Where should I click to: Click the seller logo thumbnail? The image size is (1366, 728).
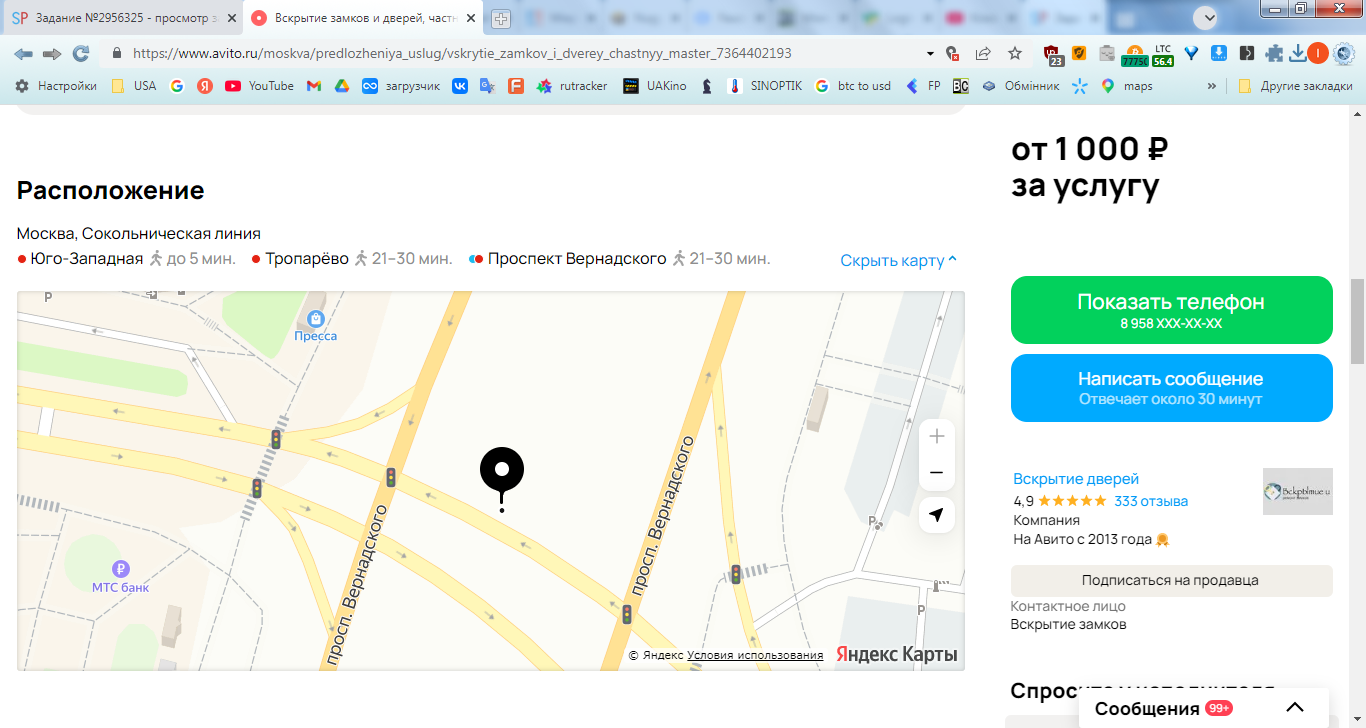(1298, 492)
